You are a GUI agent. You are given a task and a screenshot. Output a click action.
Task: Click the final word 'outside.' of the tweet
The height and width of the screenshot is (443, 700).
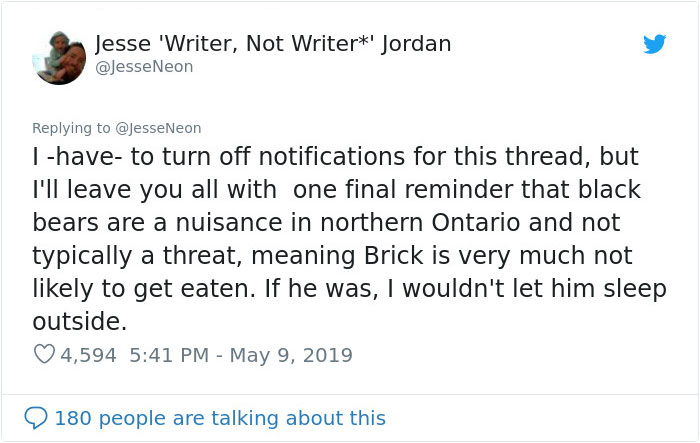tap(80, 322)
